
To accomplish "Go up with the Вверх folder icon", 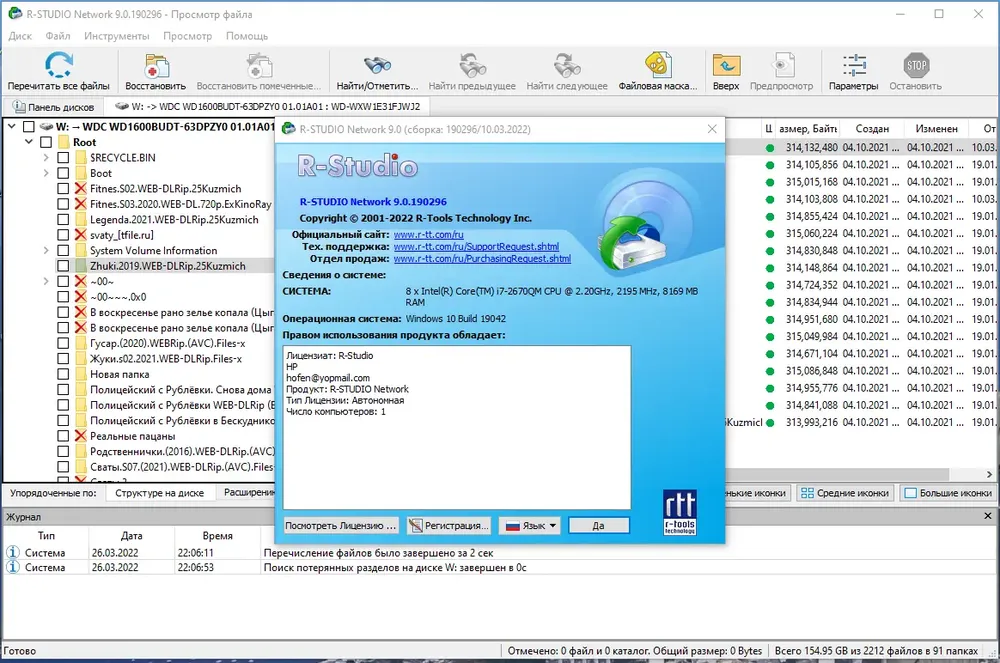I will tap(726, 66).
